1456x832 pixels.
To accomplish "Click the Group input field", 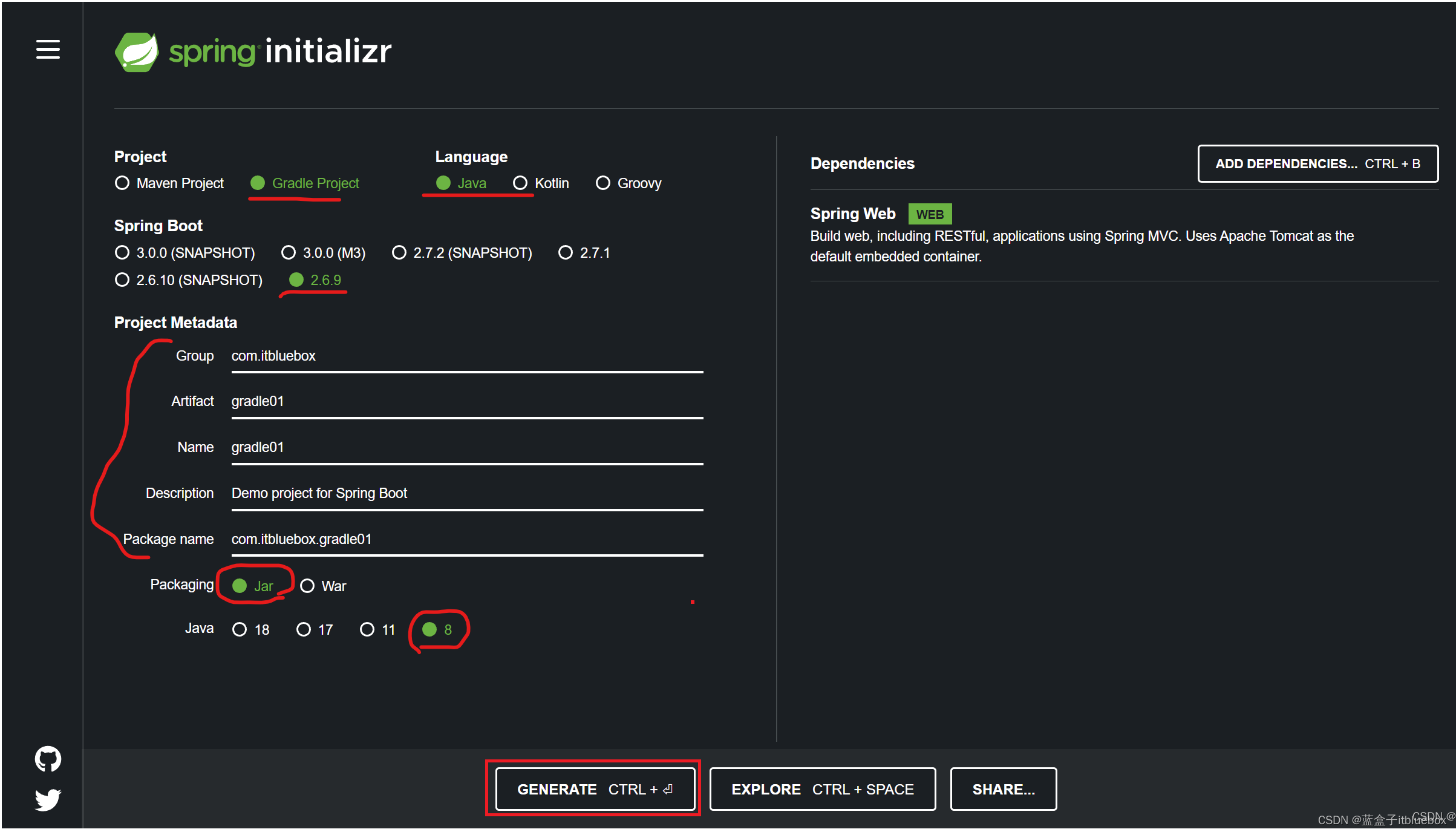I will click(467, 356).
